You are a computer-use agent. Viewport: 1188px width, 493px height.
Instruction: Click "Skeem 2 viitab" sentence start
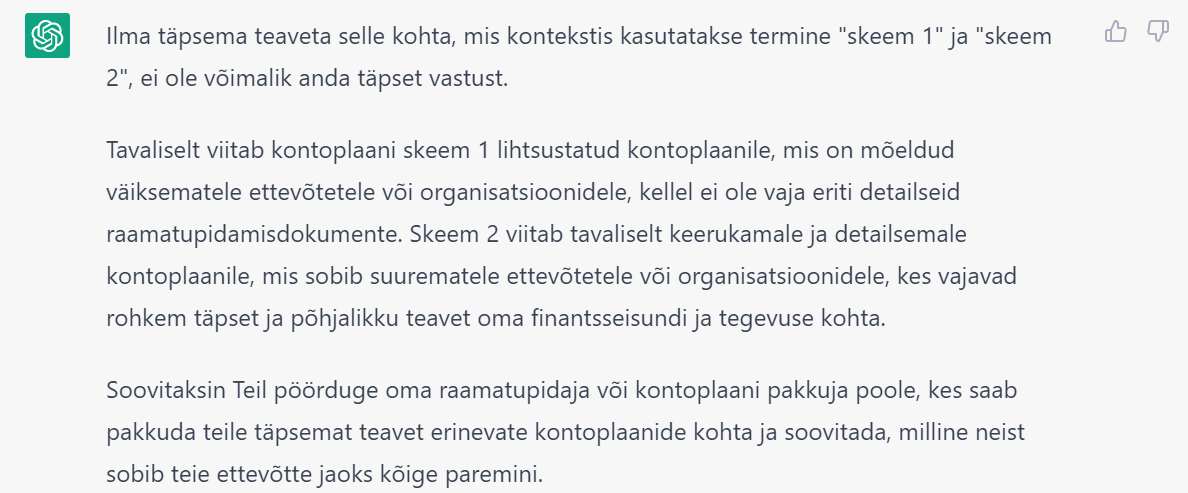pos(472,235)
